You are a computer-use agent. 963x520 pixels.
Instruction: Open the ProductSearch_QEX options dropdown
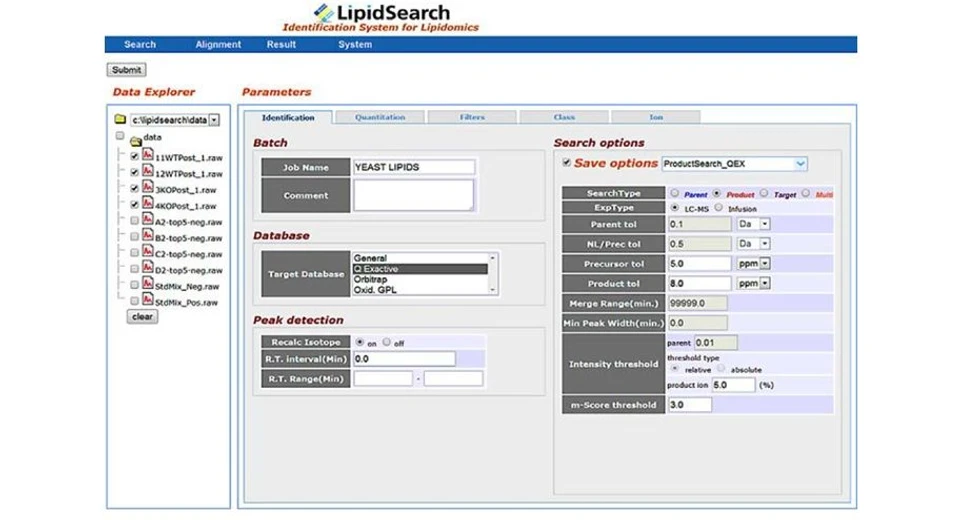point(800,163)
